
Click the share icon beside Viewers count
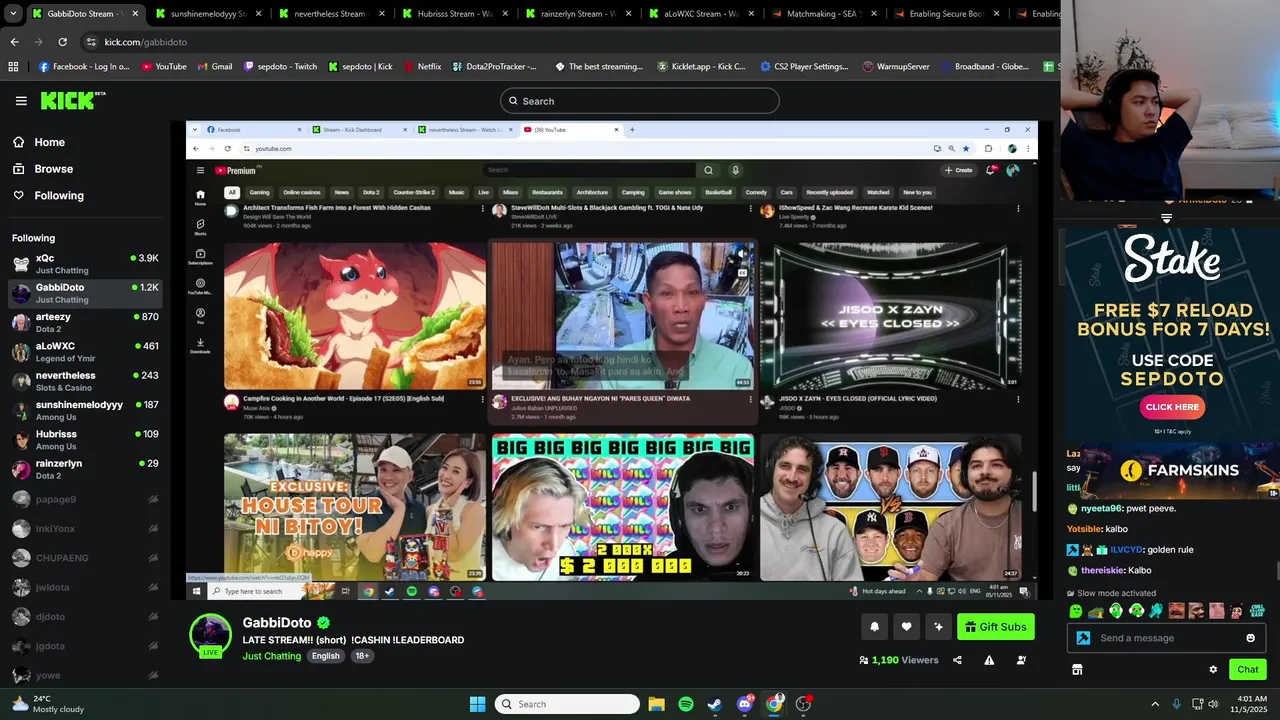click(957, 660)
